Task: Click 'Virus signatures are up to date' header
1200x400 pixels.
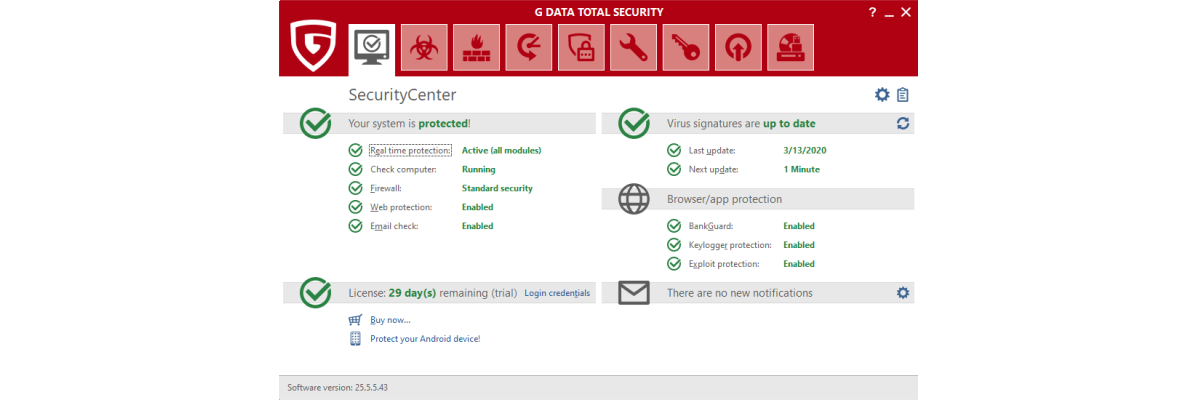Action: point(741,124)
